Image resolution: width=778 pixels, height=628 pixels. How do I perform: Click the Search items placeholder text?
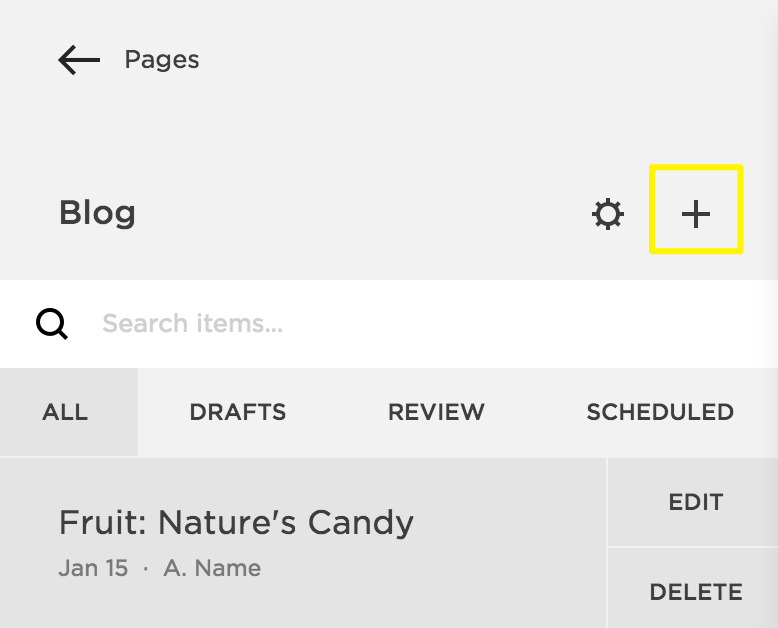[x=192, y=323]
